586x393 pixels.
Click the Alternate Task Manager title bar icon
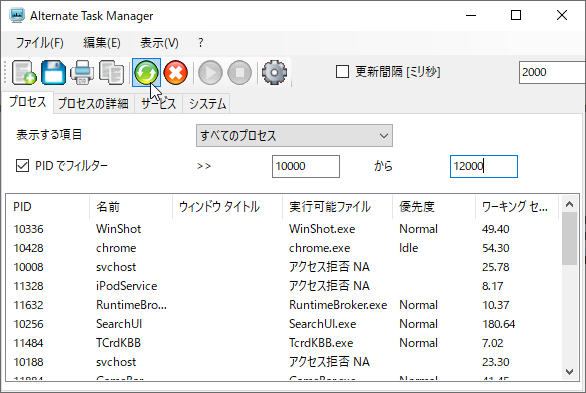click(17, 15)
